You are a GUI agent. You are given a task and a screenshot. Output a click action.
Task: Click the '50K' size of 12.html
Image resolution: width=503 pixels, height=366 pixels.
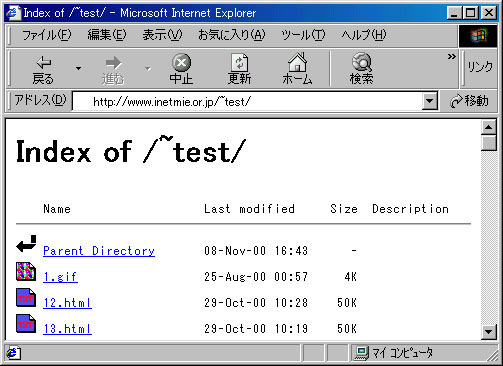pos(347,303)
